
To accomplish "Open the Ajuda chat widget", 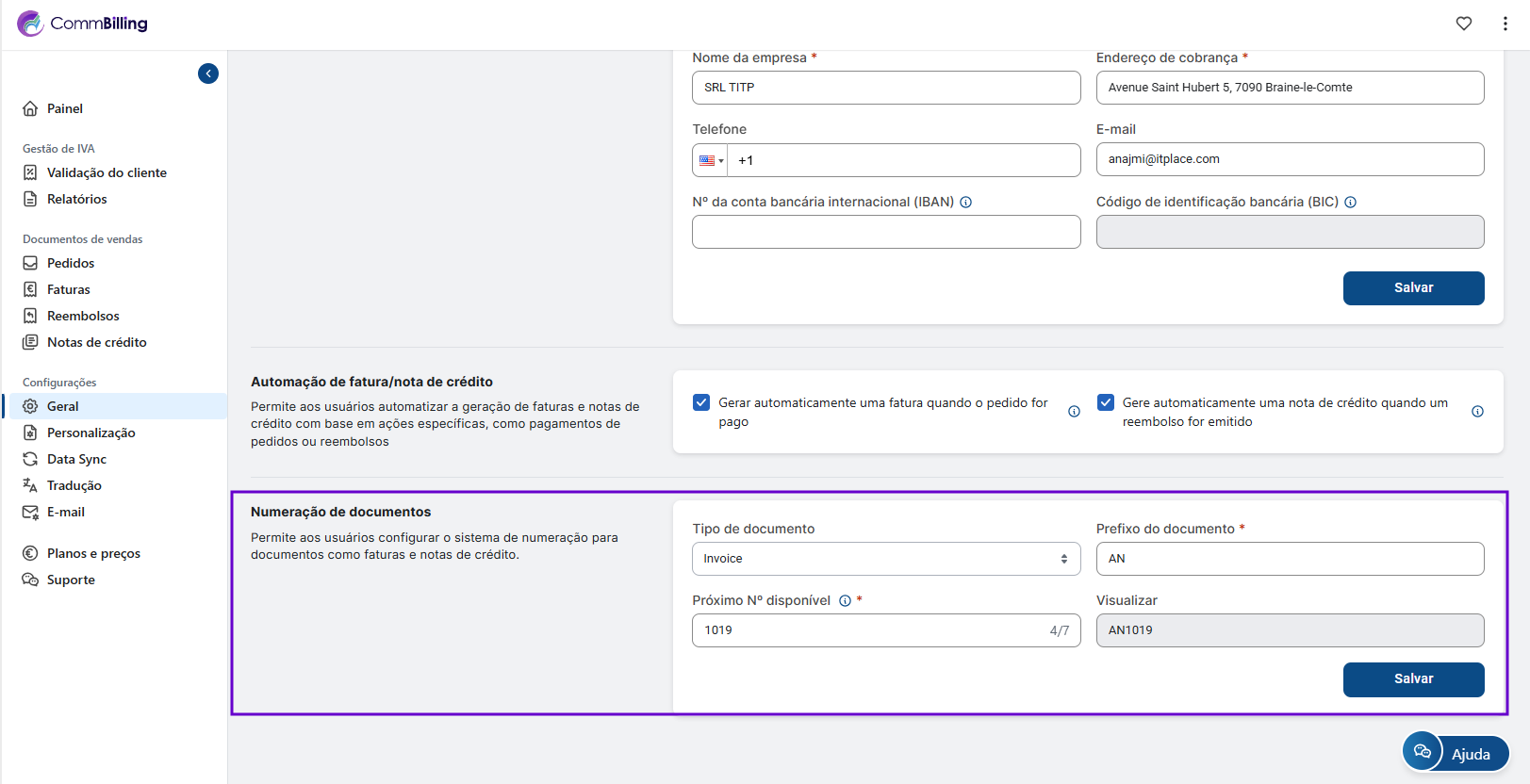I will tap(1455, 753).
